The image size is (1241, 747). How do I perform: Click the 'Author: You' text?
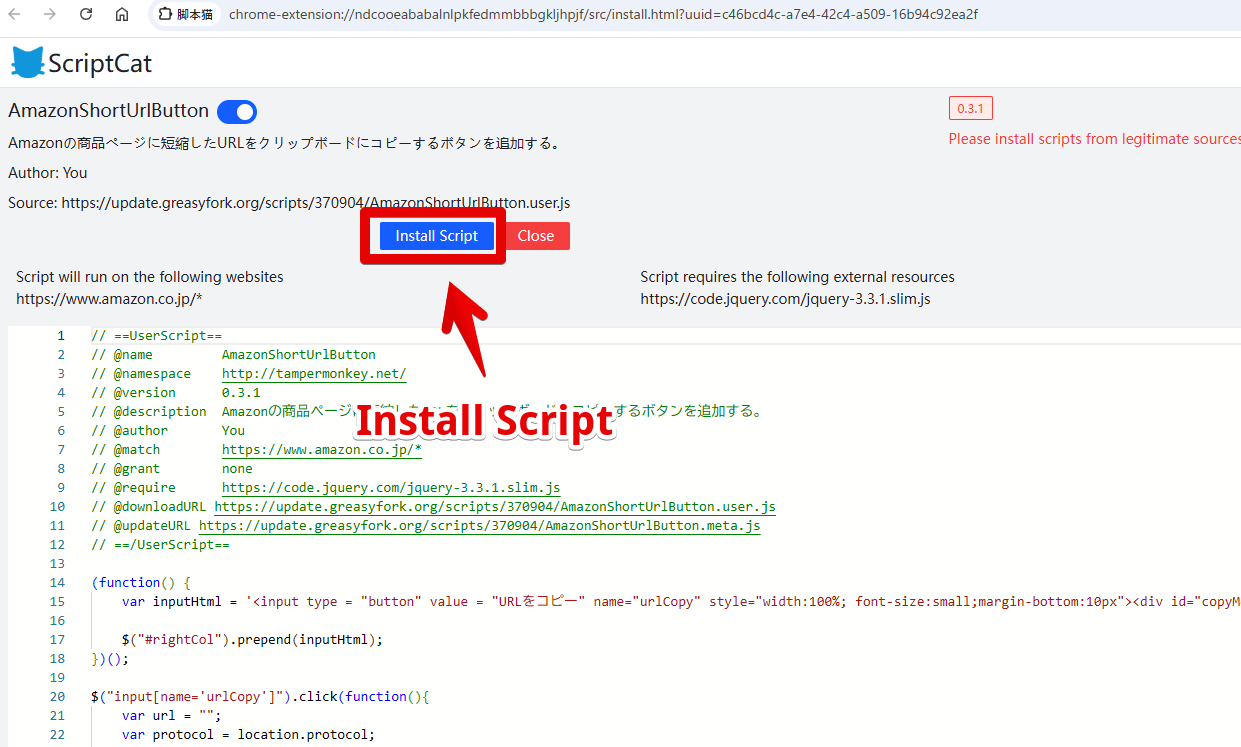tap(48, 173)
